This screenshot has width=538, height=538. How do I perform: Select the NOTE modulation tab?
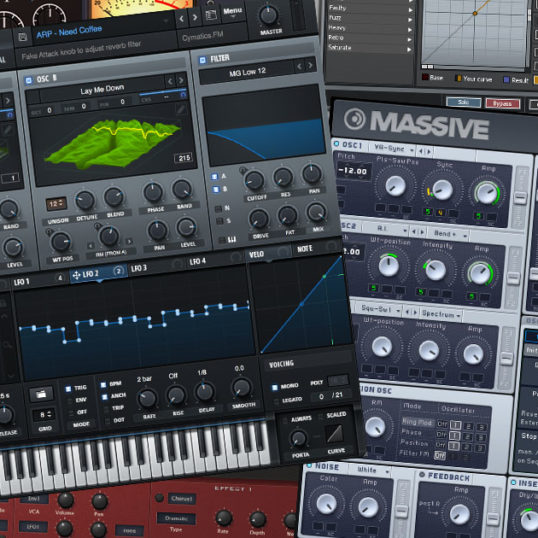tap(304, 248)
